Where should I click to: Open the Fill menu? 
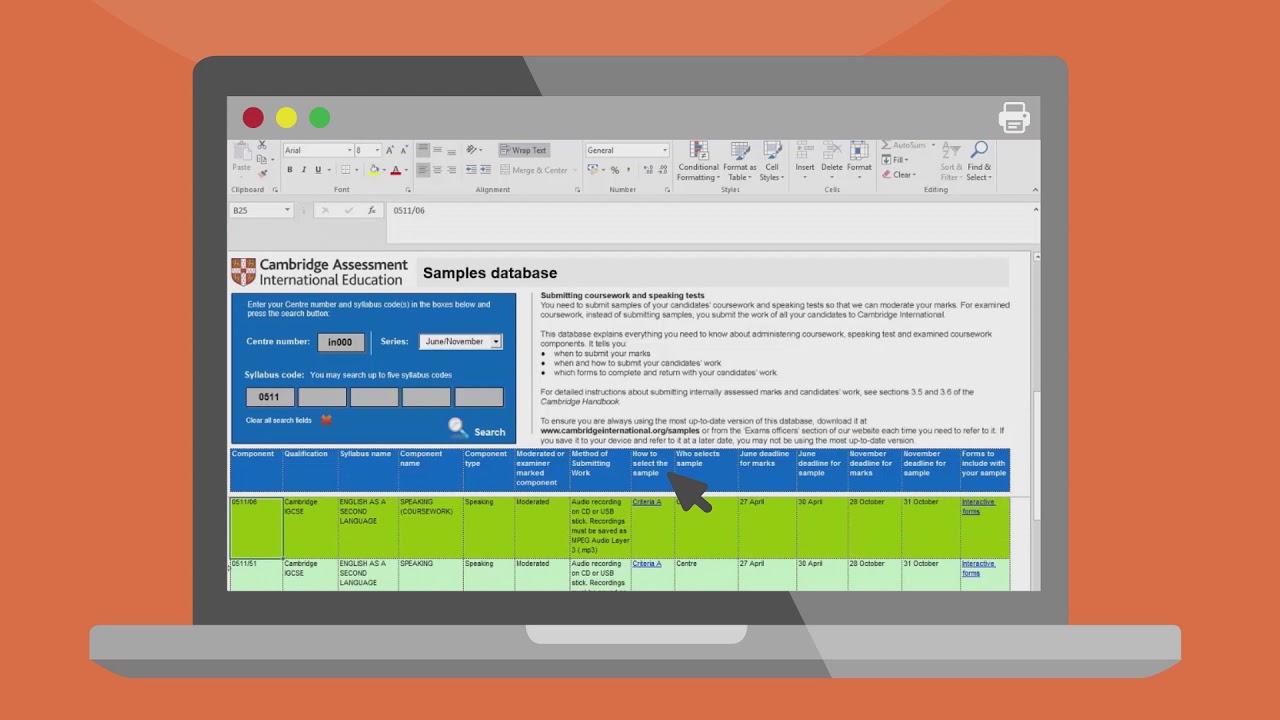pyautogui.click(x=895, y=160)
